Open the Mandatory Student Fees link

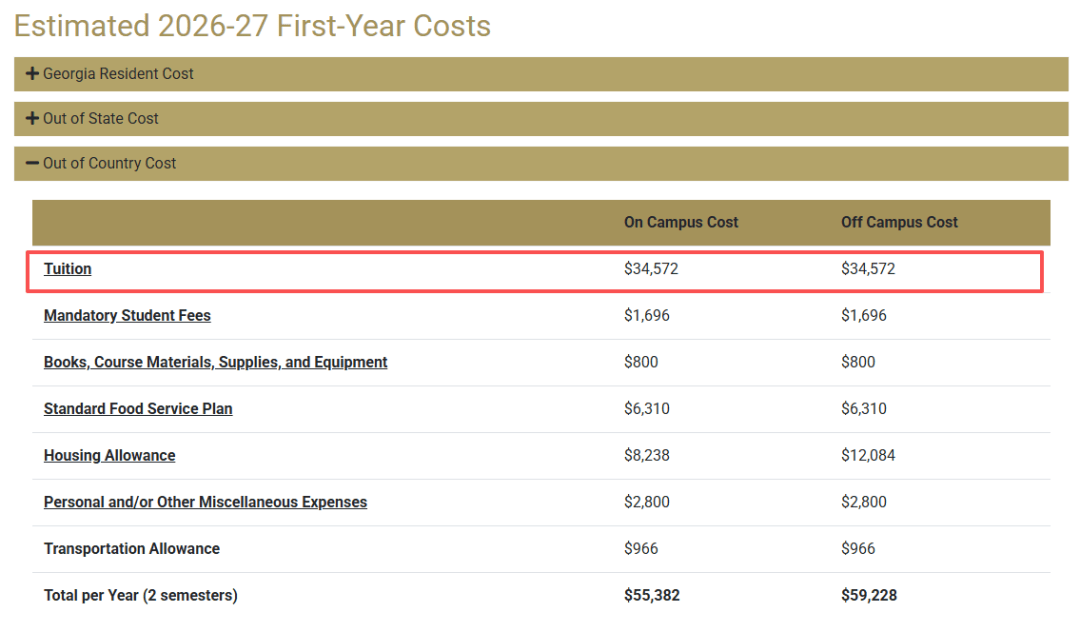pyautogui.click(x=127, y=316)
